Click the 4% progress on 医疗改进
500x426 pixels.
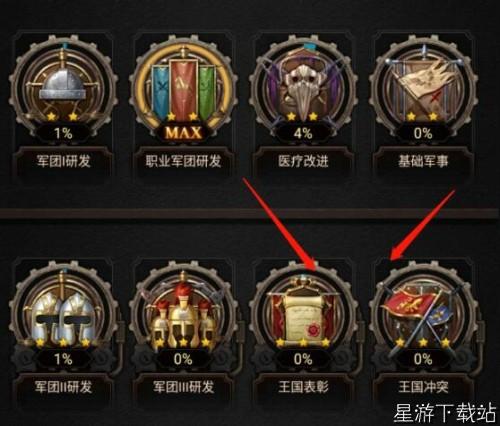pyautogui.click(x=303, y=133)
